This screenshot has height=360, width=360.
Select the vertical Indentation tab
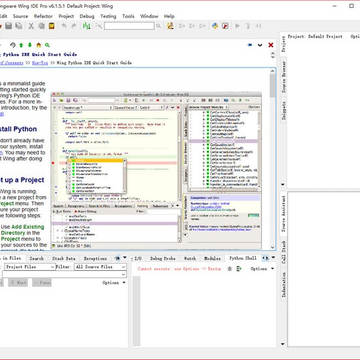click(284, 284)
